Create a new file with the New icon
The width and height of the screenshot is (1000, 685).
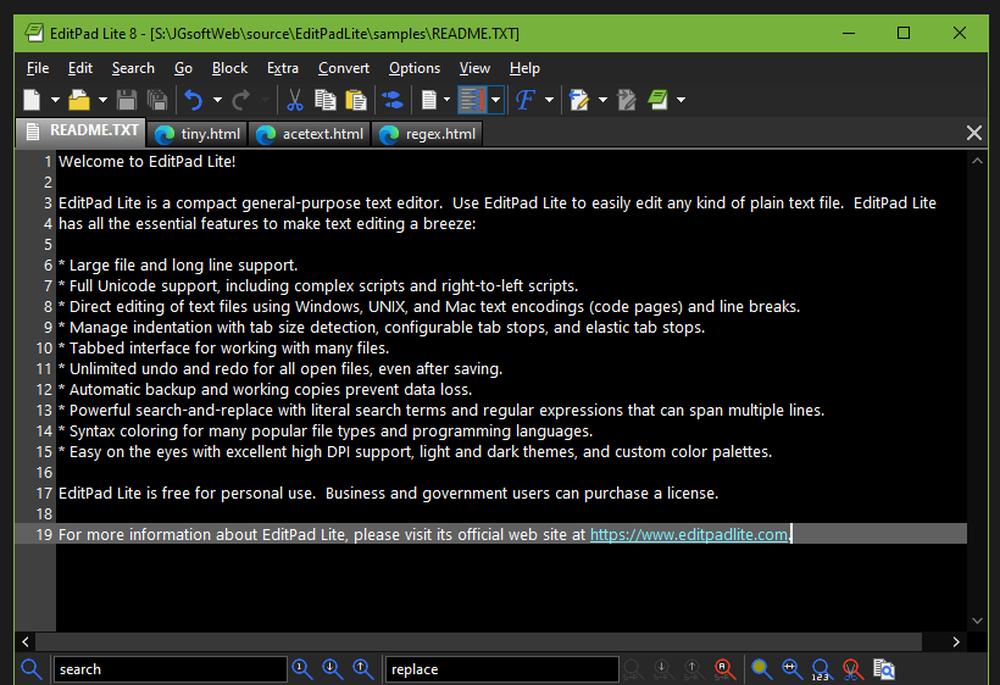[x=31, y=100]
